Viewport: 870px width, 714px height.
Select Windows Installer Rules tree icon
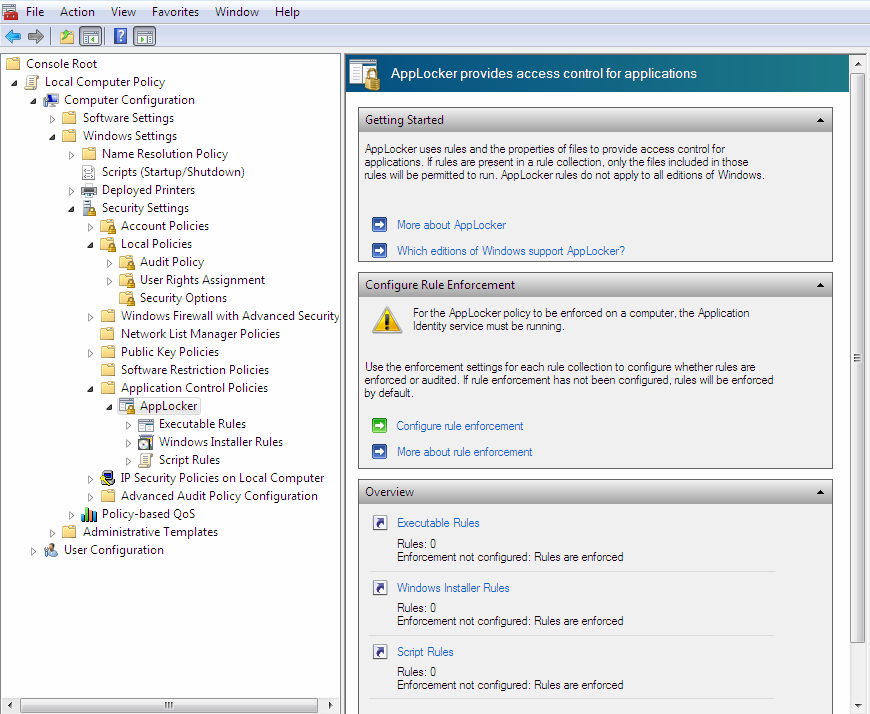pyautogui.click(x=145, y=442)
